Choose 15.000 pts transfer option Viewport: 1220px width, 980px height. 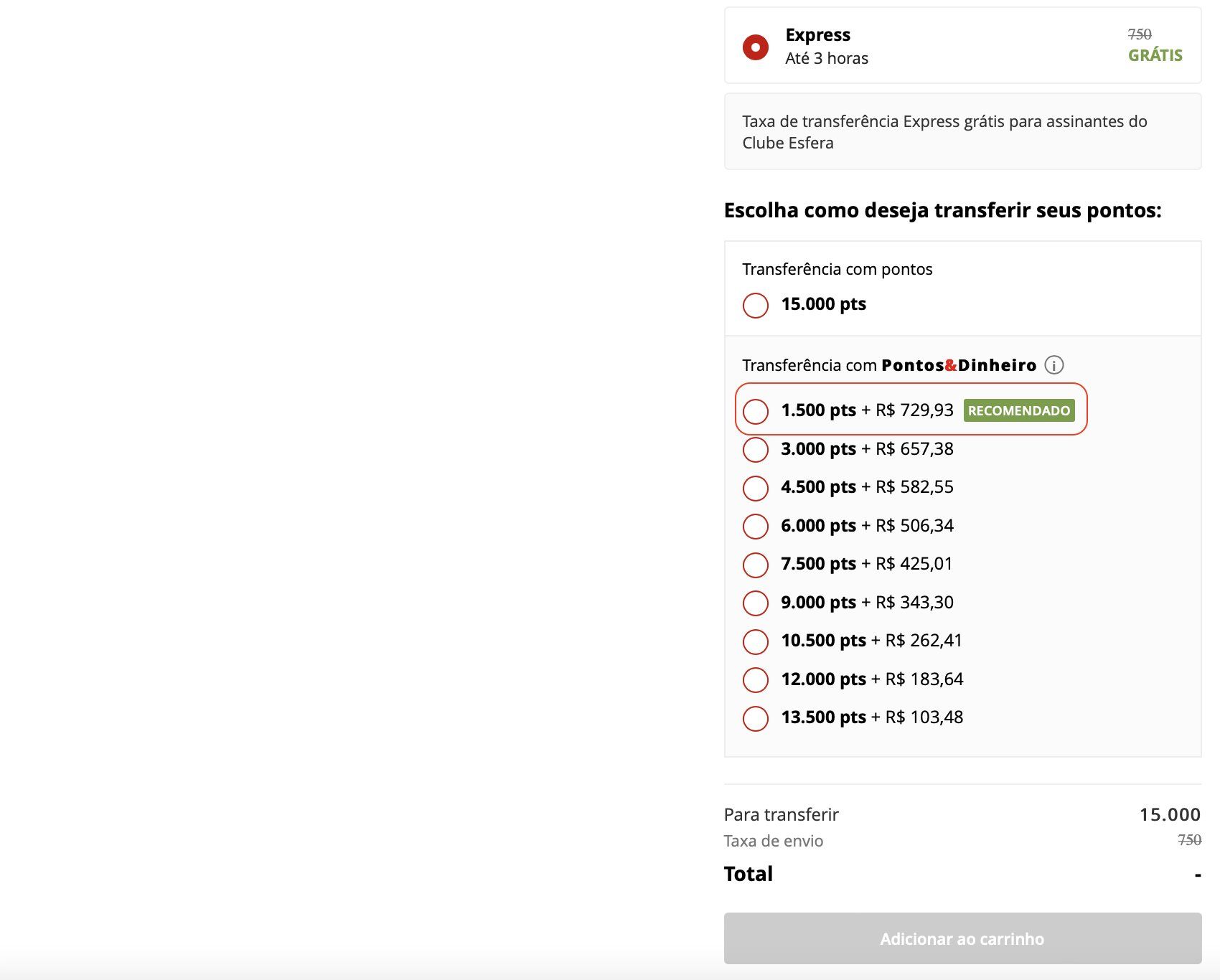pos(756,305)
